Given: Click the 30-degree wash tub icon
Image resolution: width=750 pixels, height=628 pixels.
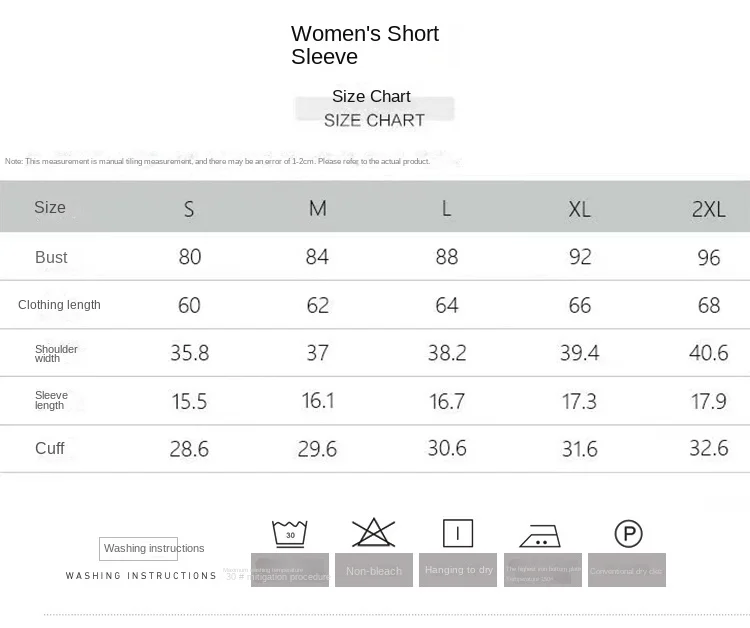Looking at the screenshot, I should pyautogui.click(x=290, y=532).
